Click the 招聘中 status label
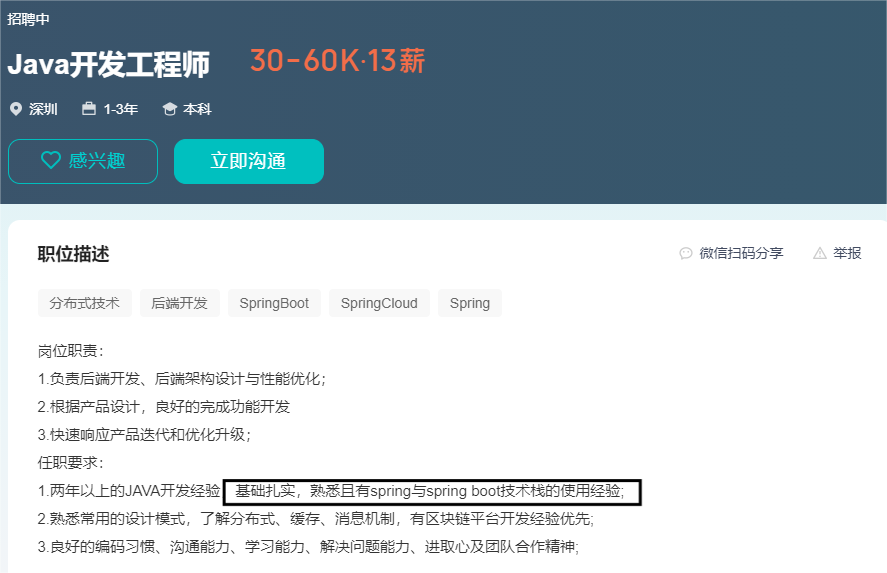Screen dimensions: 887x573 [28, 19]
